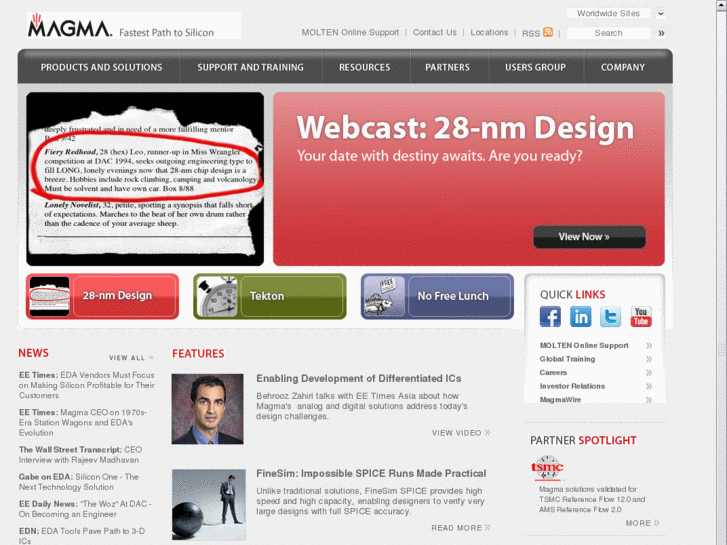Open MOLTEN Online Support quick link text
This screenshot has width=727, height=545.
584,346
